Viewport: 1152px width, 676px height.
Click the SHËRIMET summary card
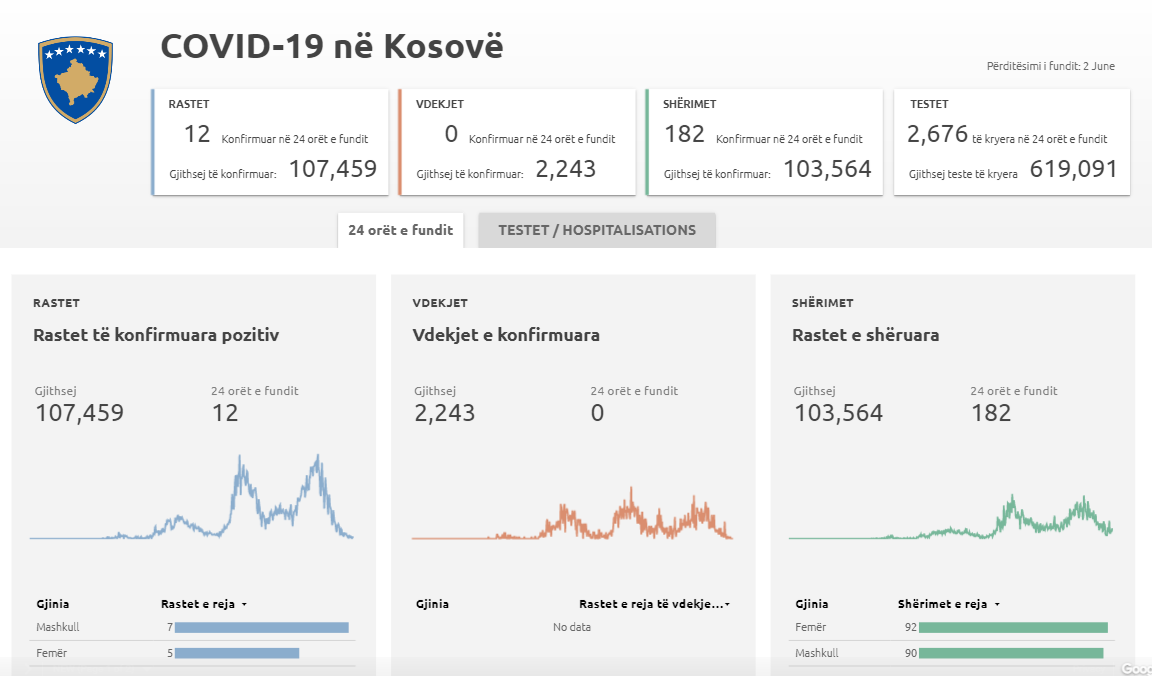coord(765,142)
